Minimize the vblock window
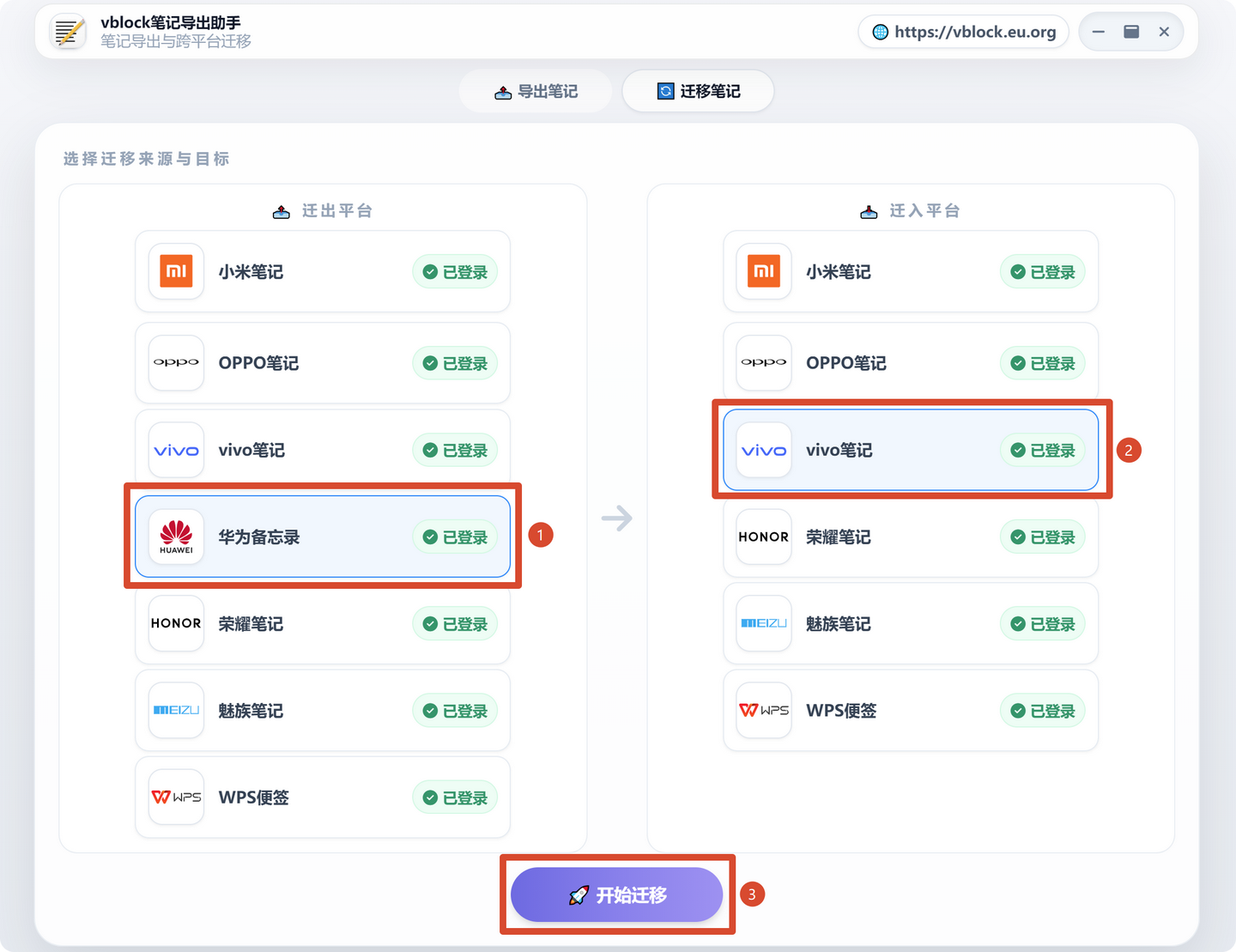Viewport: 1236px width, 952px height. point(1098,32)
